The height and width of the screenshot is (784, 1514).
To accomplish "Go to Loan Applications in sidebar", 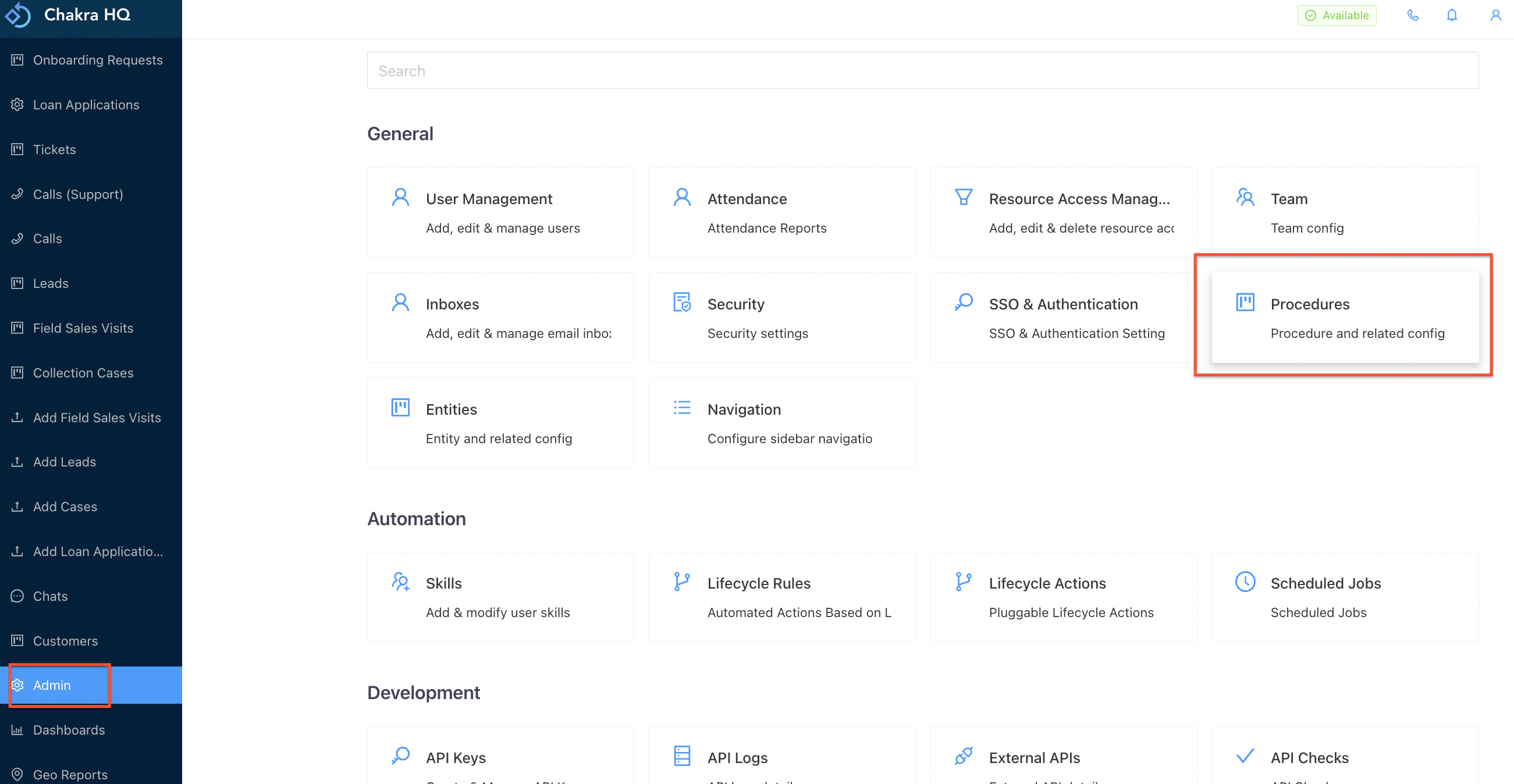I will point(86,105).
